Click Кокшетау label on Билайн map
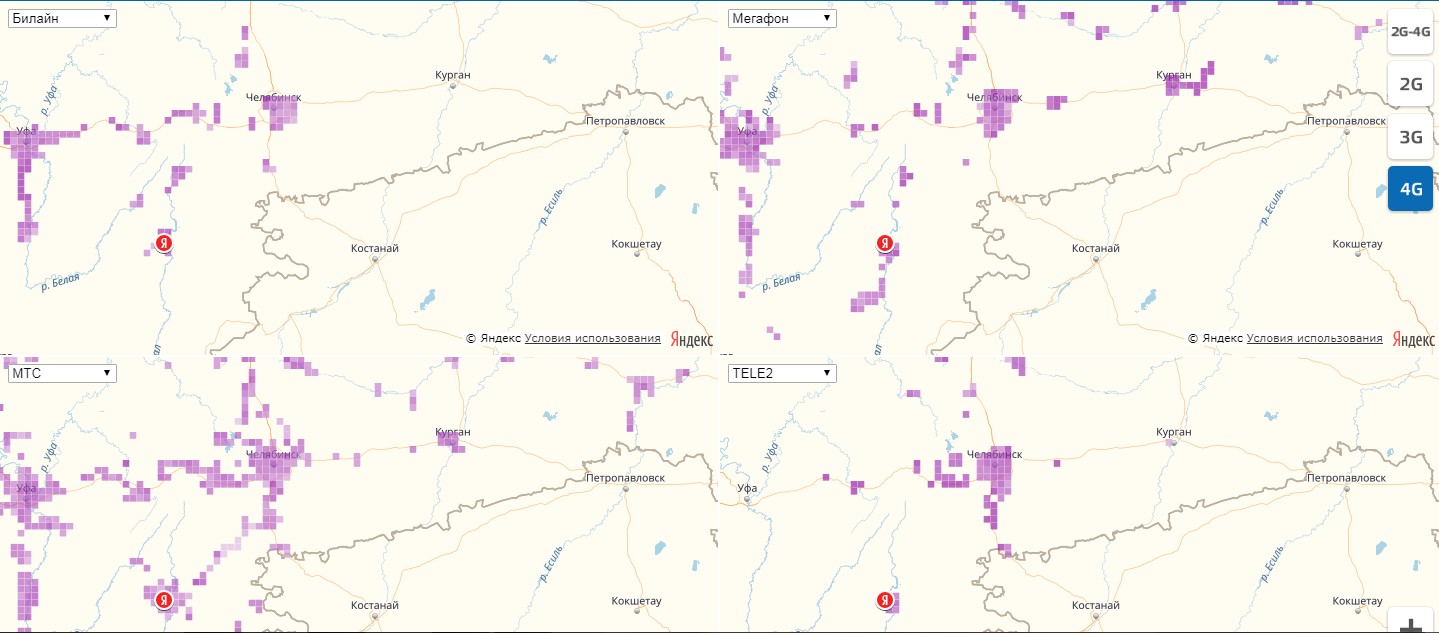Screen dimensions: 1439x633 tap(637, 244)
